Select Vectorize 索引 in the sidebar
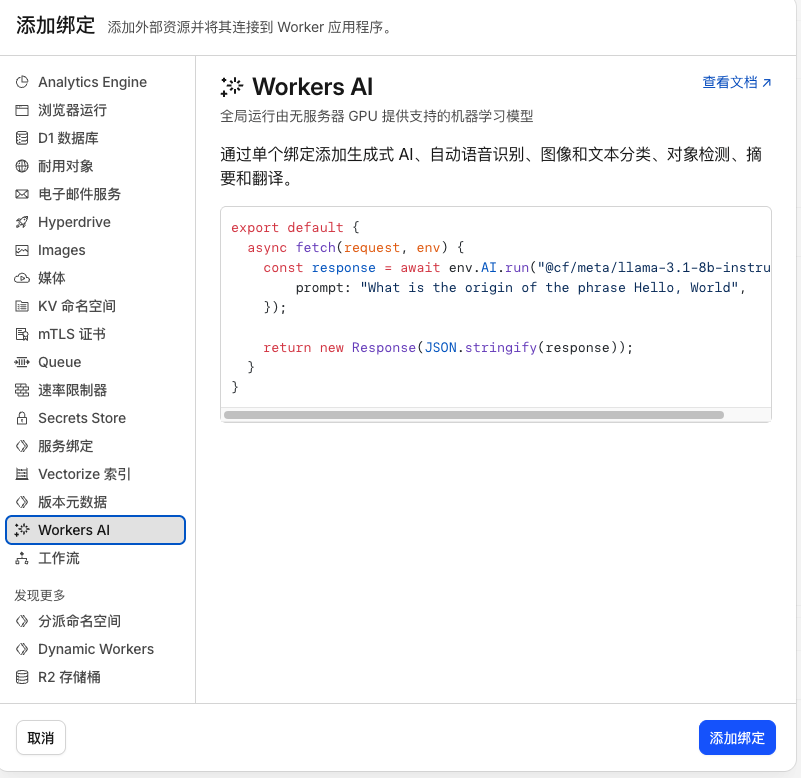801x778 pixels. coord(84,474)
